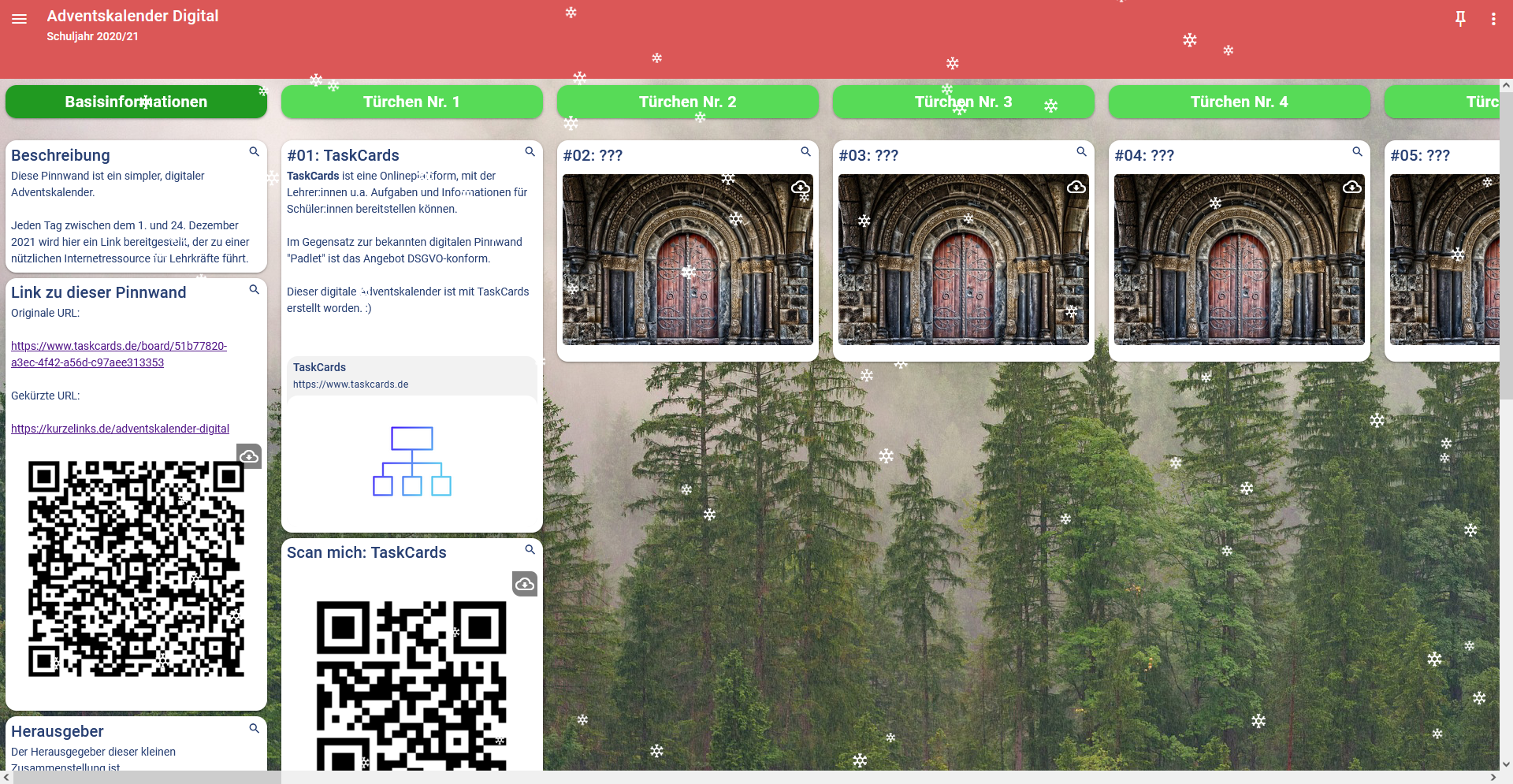Click cloud download icon on #04 image
Image resolution: width=1513 pixels, height=784 pixels.
coord(1351,188)
